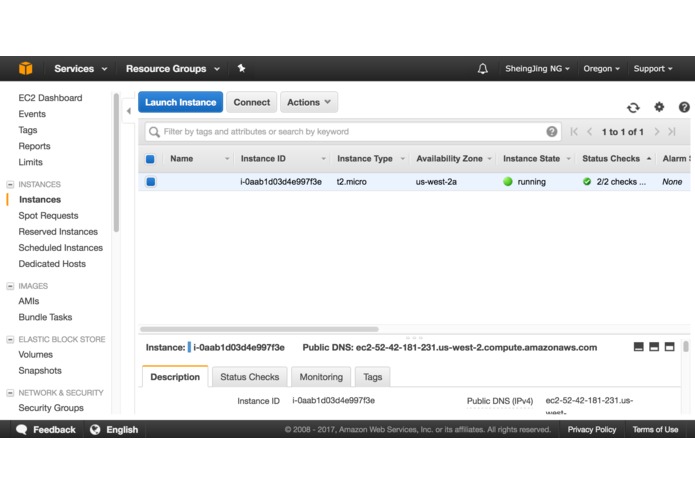This screenshot has width=695, height=494.
Task: Switch to the Tags tab
Action: tap(372, 377)
